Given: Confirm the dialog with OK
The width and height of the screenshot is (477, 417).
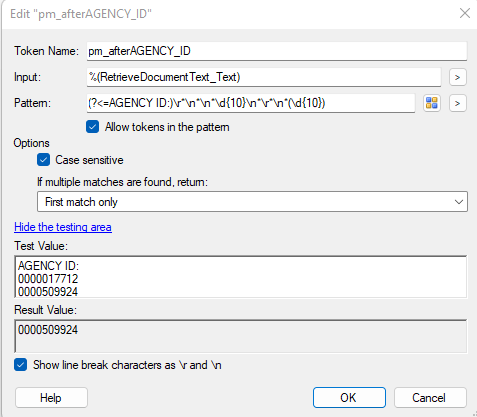Looking at the screenshot, I should [x=349, y=397].
